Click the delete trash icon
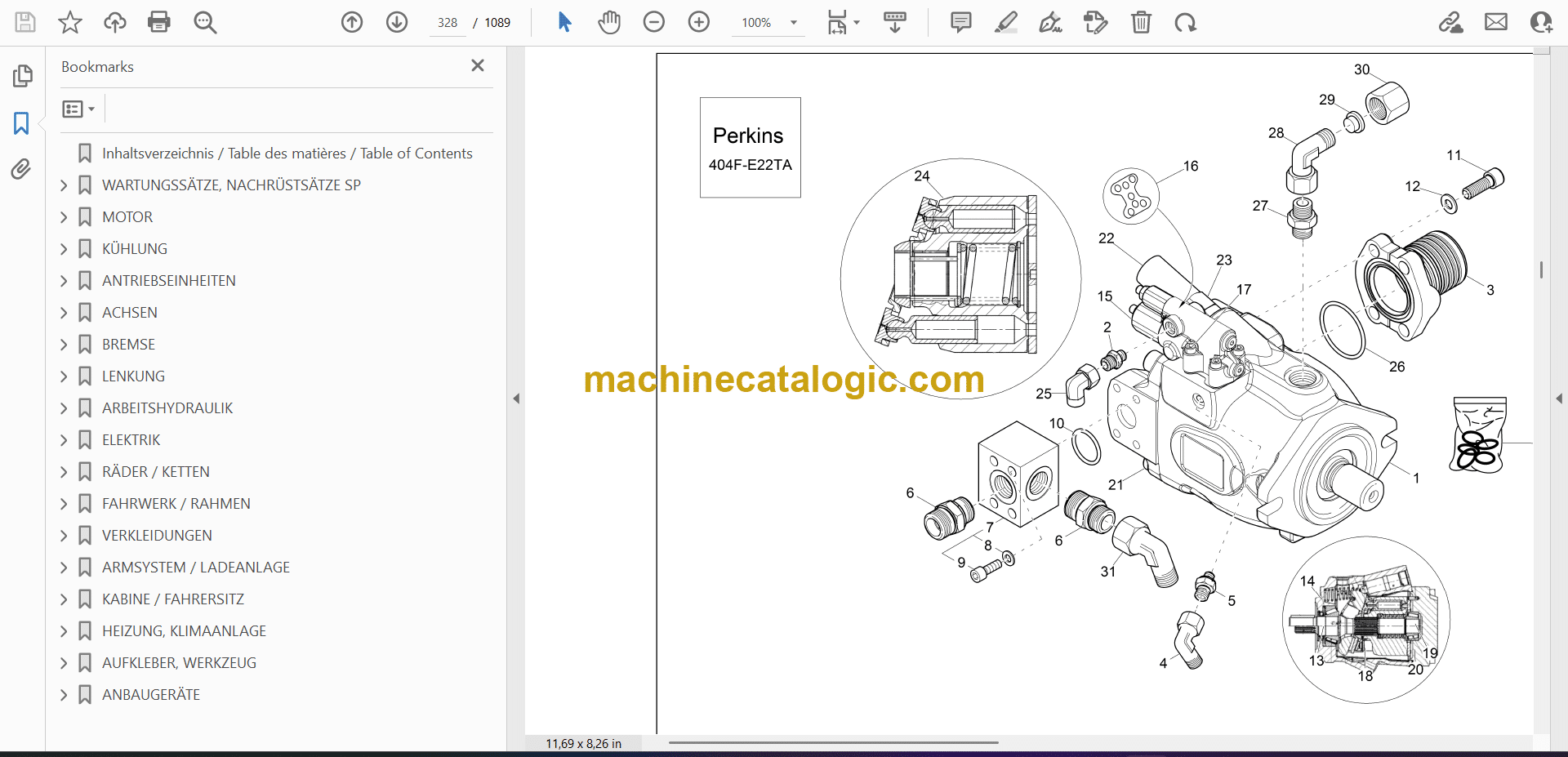 [x=1141, y=22]
